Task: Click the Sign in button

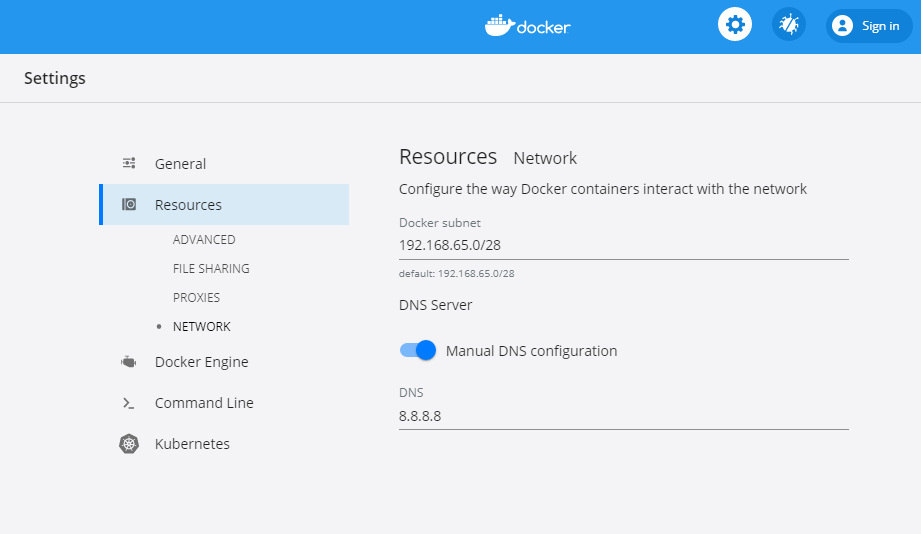Action: coord(869,26)
